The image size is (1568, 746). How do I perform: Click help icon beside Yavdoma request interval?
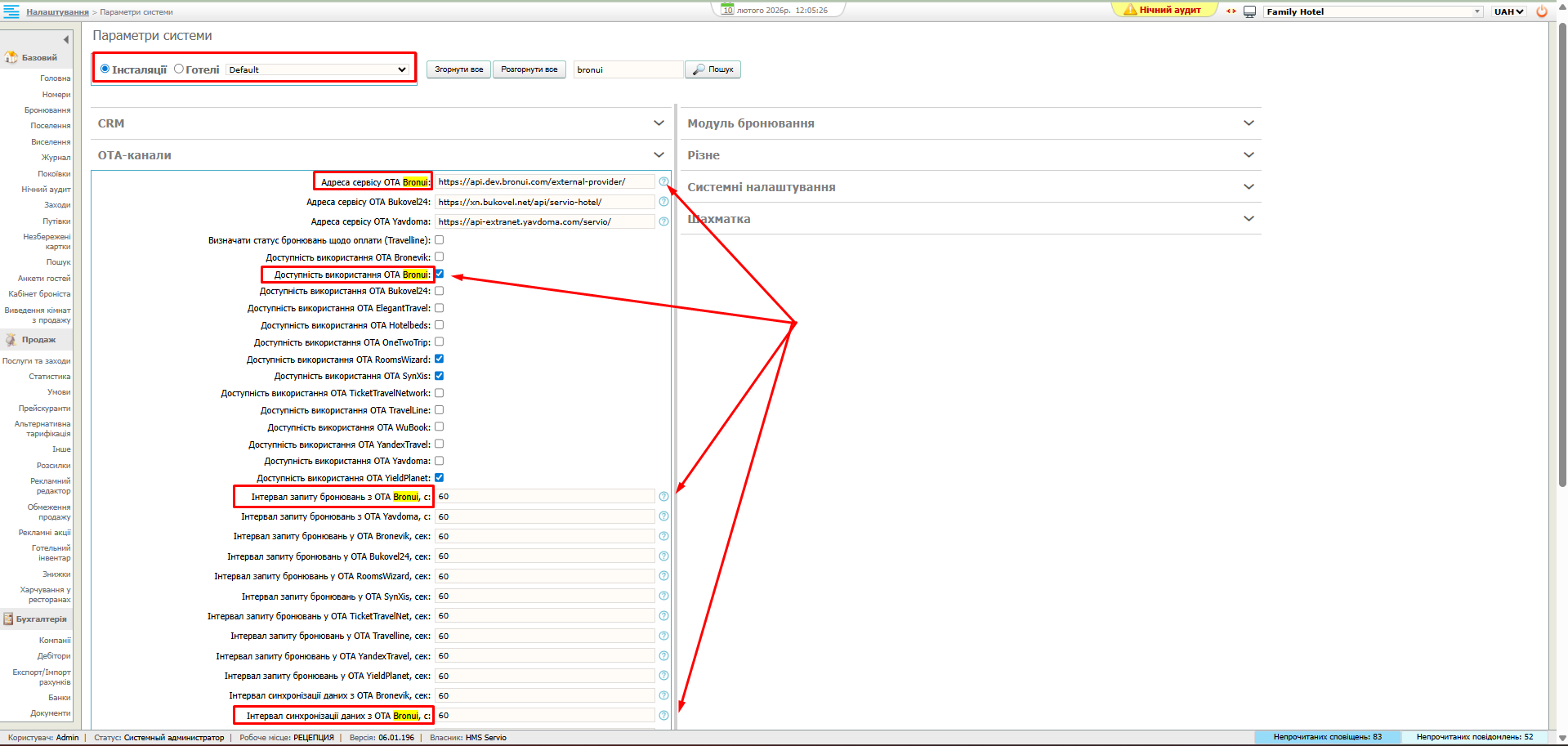(663, 516)
